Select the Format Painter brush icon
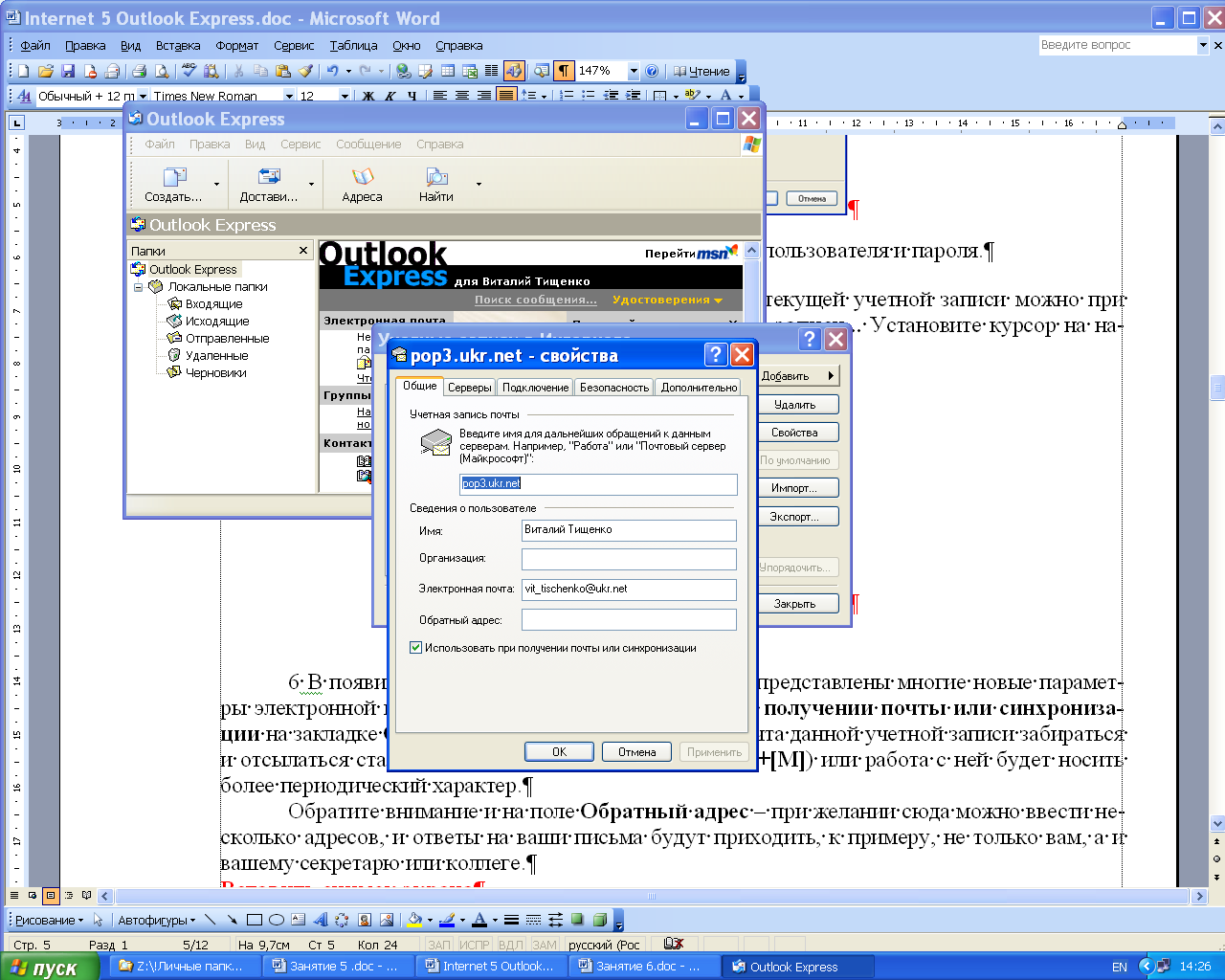The height and width of the screenshot is (980, 1225). tap(305, 71)
